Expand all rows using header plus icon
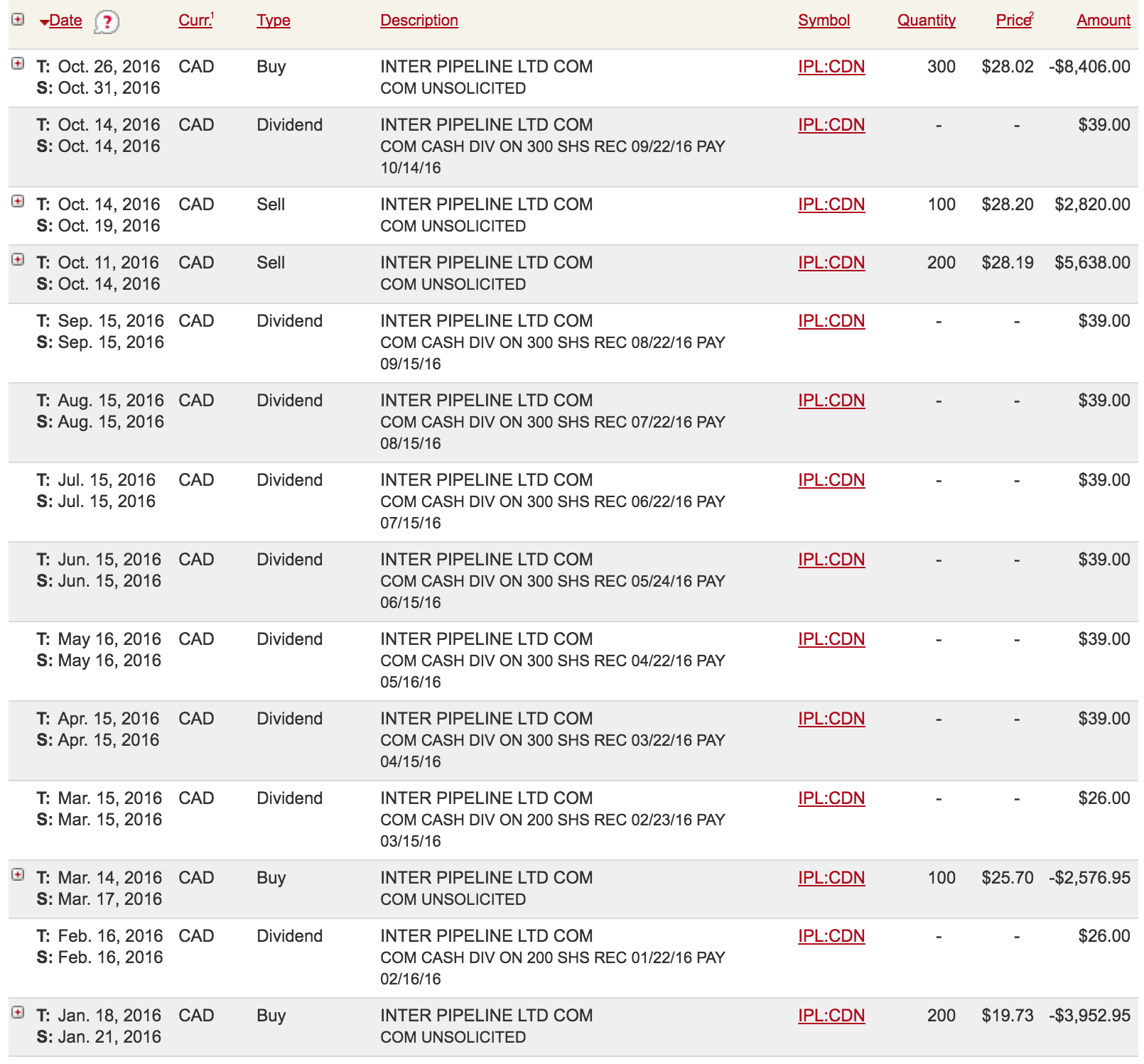1144x1064 pixels. point(18,20)
